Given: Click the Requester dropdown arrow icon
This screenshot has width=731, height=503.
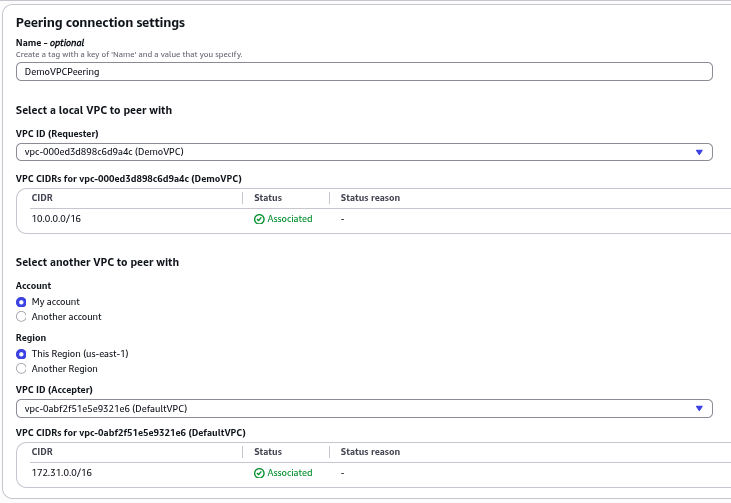Looking at the screenshot, I should click(699, 152).
